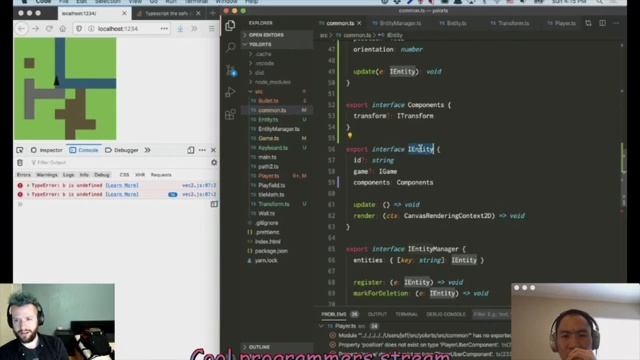The image size is (640, 360).
Task: Open console settings gear icon
Action: (x=214, y=162)
